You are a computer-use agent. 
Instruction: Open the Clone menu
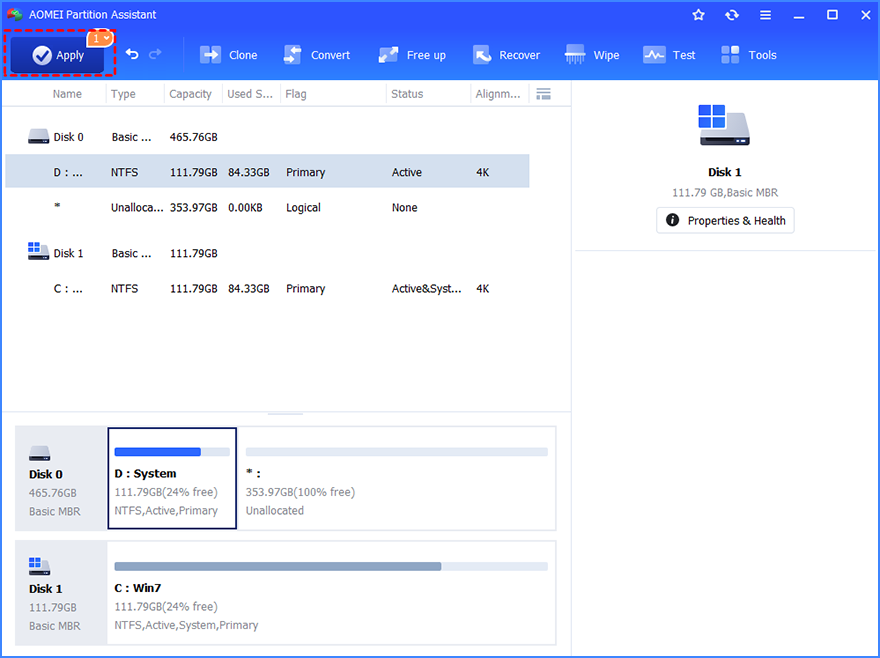click(x=228, y=55)
